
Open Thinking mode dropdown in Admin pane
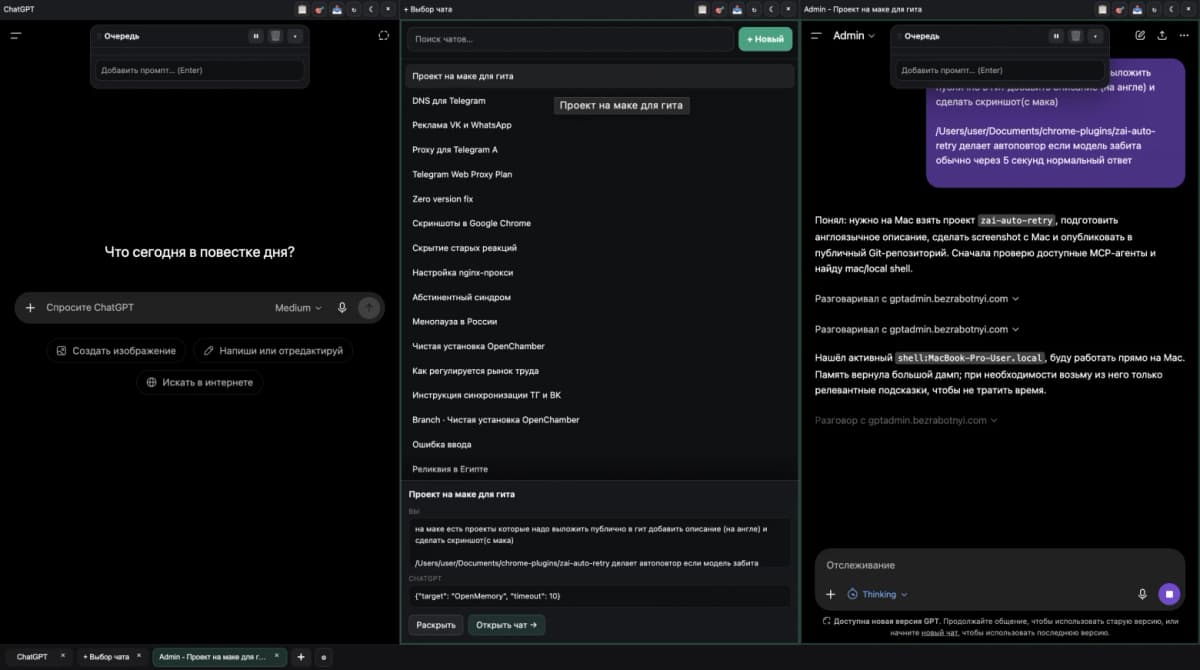click(877, 594)
